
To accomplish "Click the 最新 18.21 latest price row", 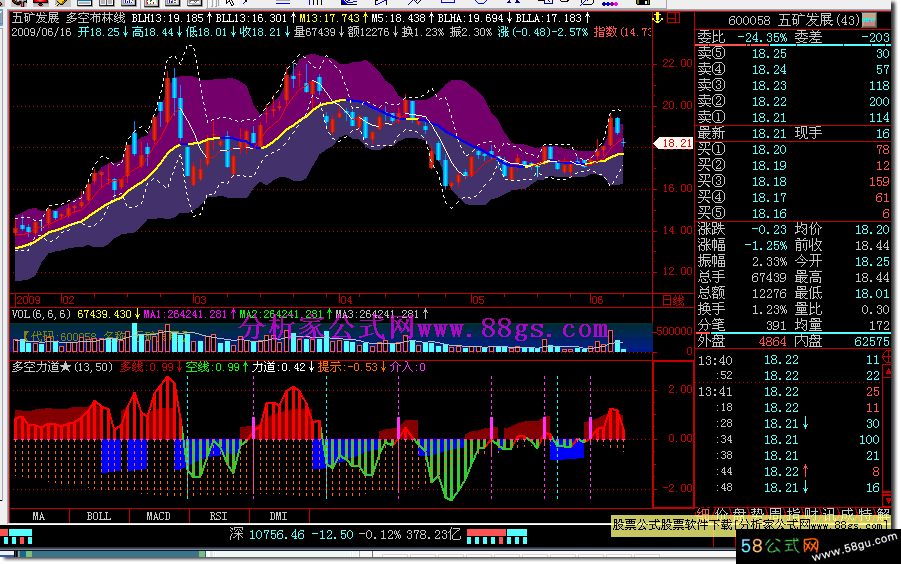I will (x=742, y=133).
